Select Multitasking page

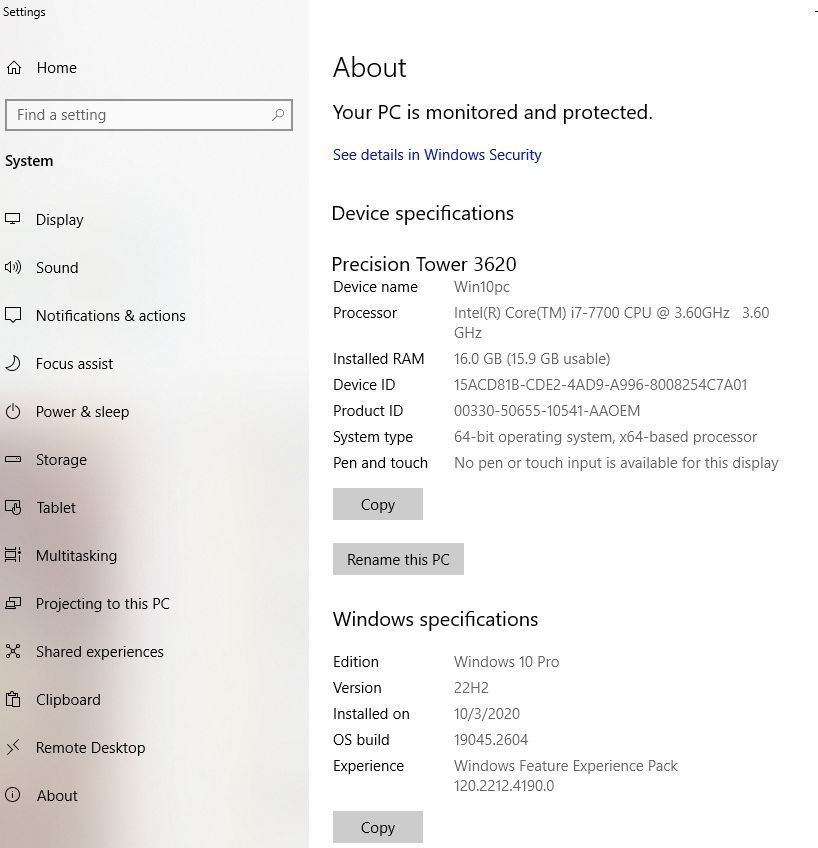click(76, 556)
